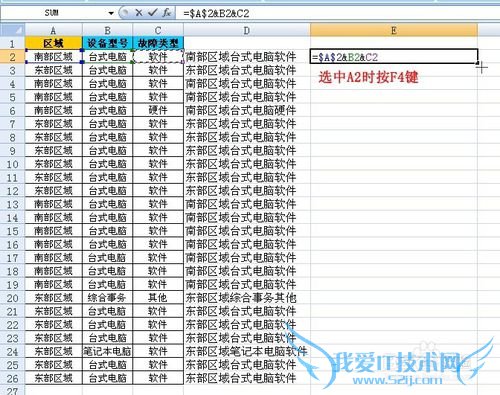Click header cell 设备型号 in B1
This screenshot has width=500, height=395.
coord(107,43)
